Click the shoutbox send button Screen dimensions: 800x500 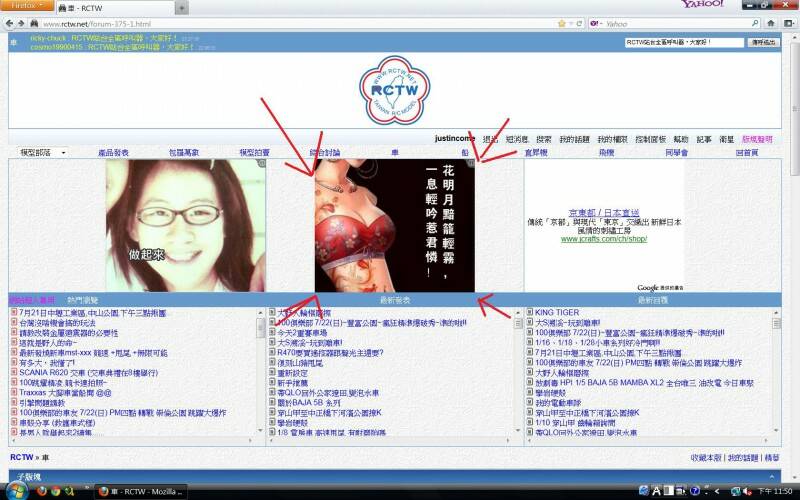(x=763, y=42)
